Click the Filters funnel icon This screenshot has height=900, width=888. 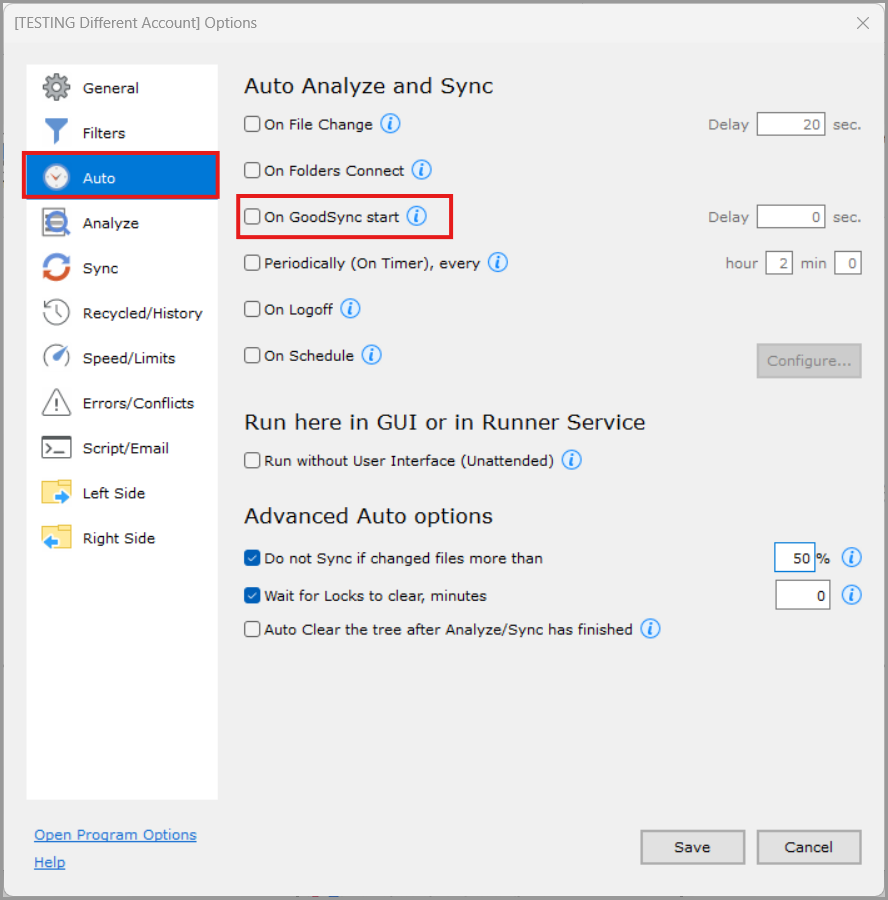click(56, 131)
